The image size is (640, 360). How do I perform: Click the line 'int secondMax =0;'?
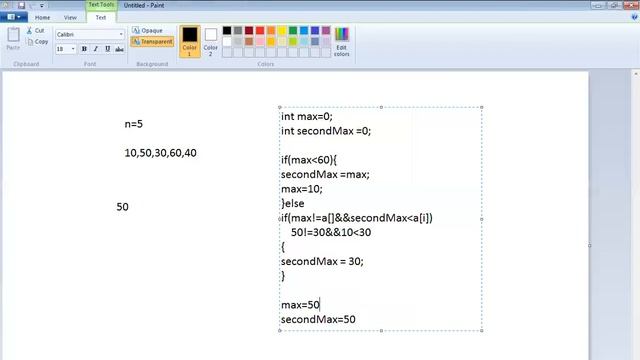[326, 131]
